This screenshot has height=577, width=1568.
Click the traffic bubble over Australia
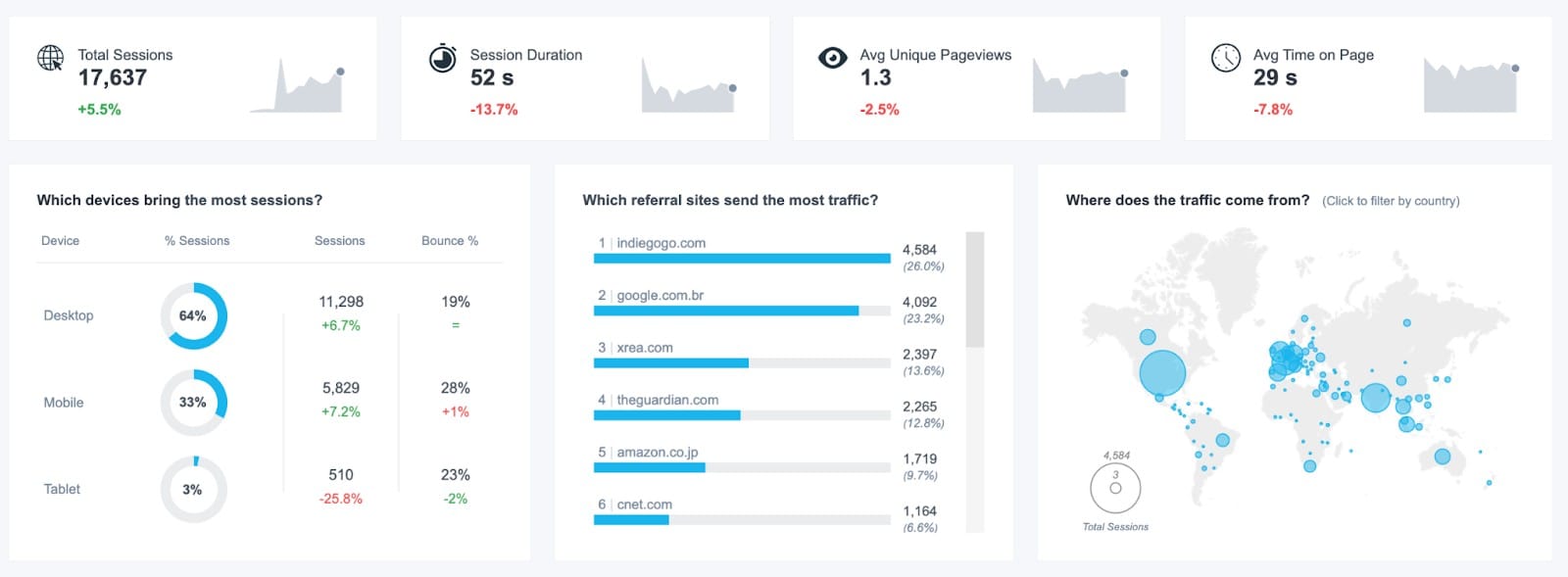pyautogui.click(x=1441, y=456)
